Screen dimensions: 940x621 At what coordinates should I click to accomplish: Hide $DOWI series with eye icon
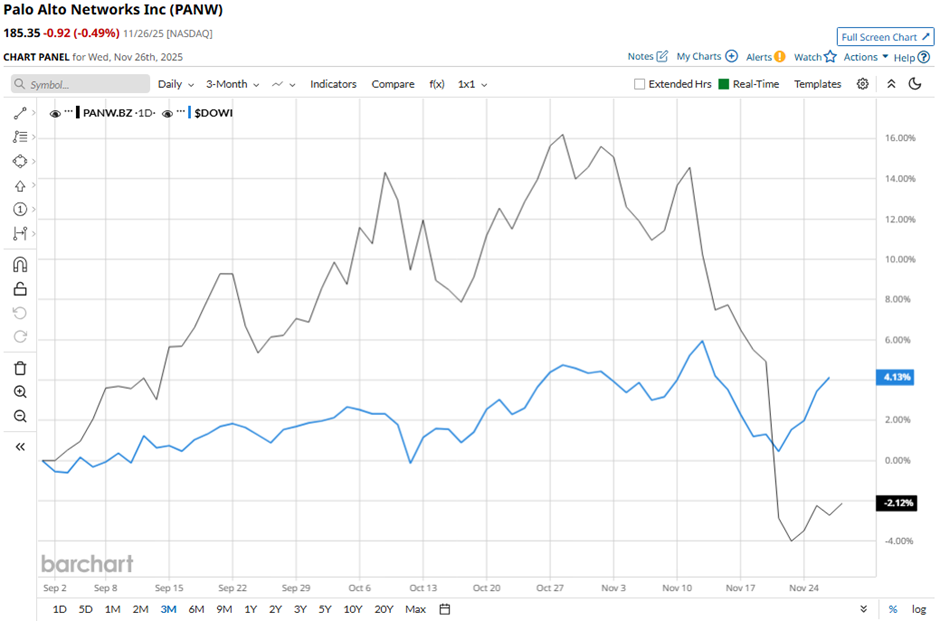[x=167, y=113]
